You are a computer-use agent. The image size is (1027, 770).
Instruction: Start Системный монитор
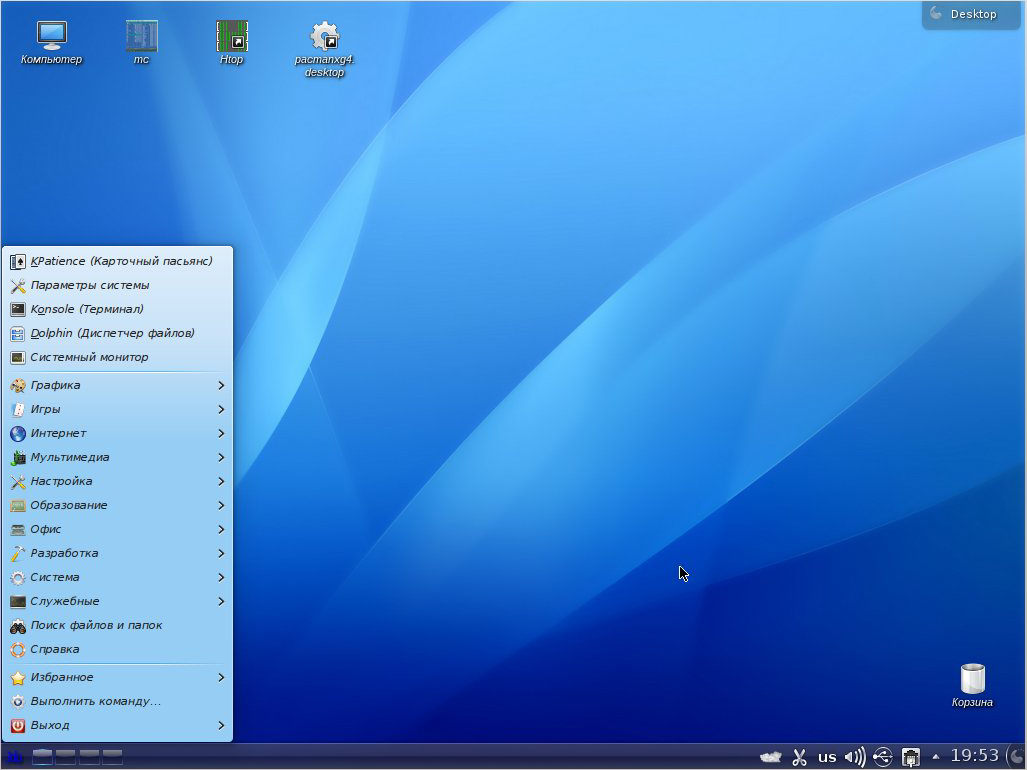[118, 358]
